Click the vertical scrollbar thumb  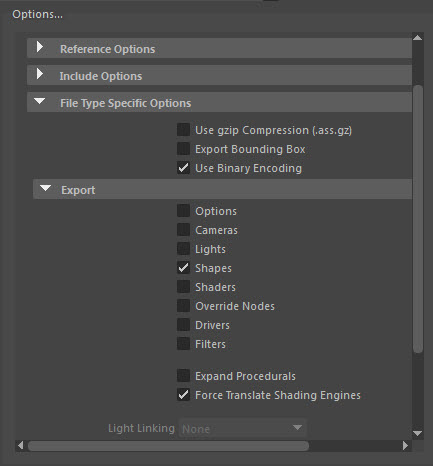pyautogui.click(x=418, y=219)
